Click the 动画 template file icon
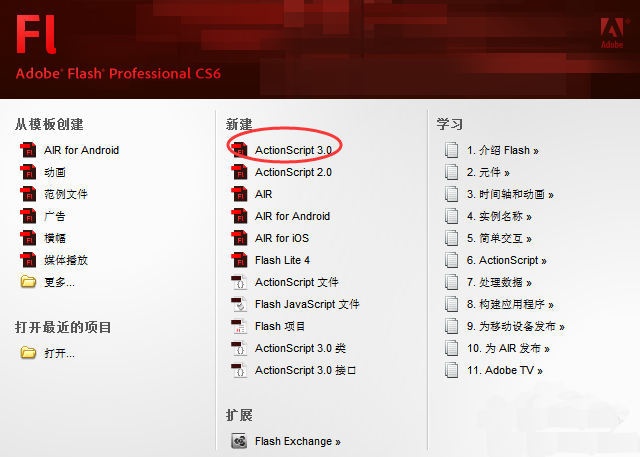This screenshot has width=640, height=457. coord(28,172)
